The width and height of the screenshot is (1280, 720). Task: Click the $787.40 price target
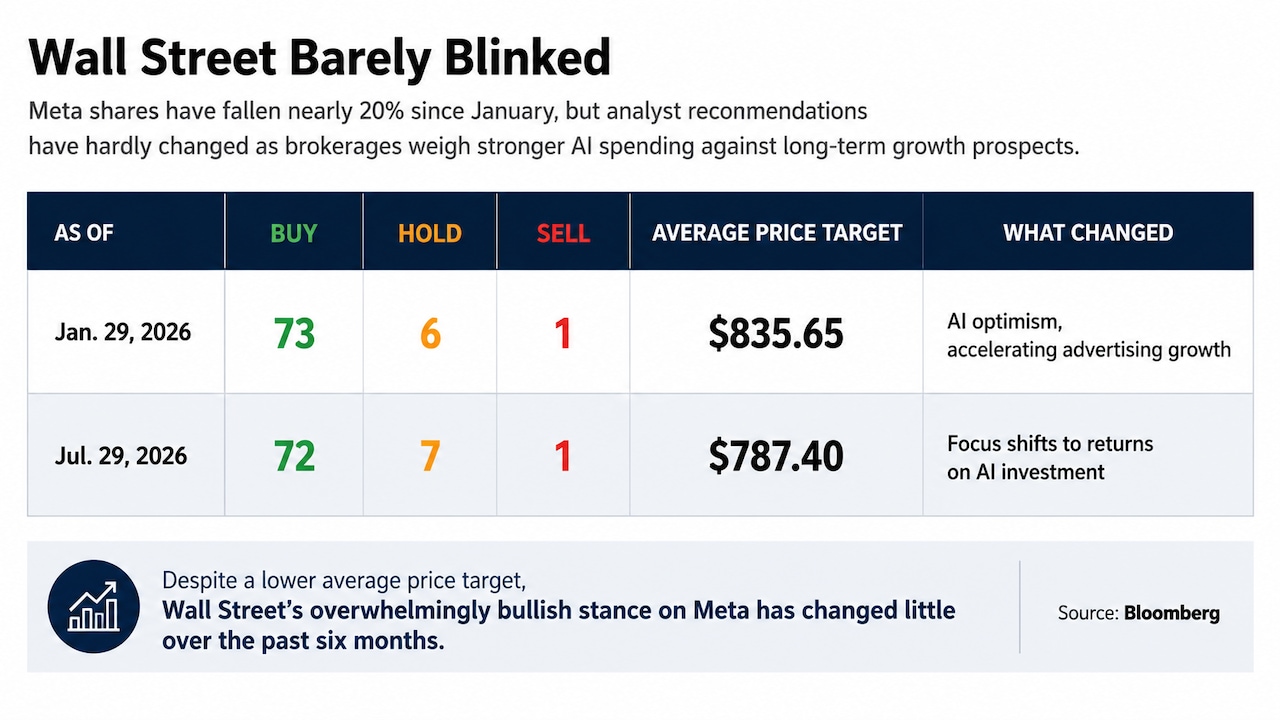(x=776, y=457)
